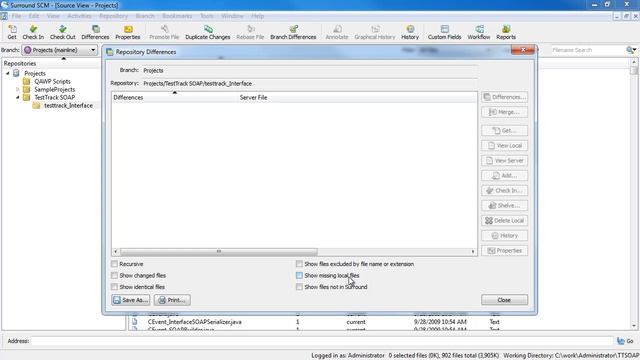Open Differences from the main toolbar
Image resolution: width=640 pixels, height=360 pixels.
click(x=95, y=32)
